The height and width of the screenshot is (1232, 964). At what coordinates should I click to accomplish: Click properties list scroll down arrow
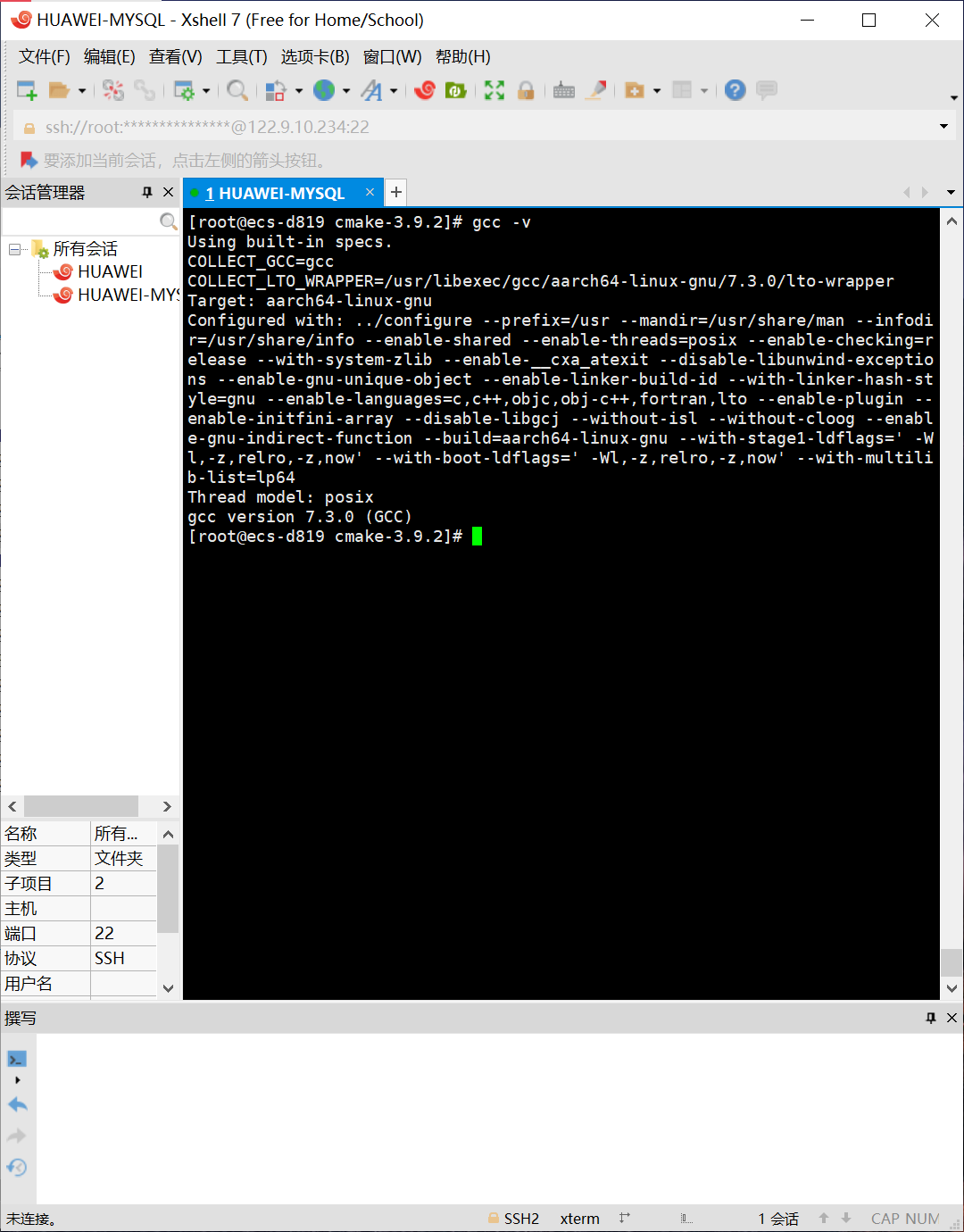pyautogui.click(x=168, y=988)
